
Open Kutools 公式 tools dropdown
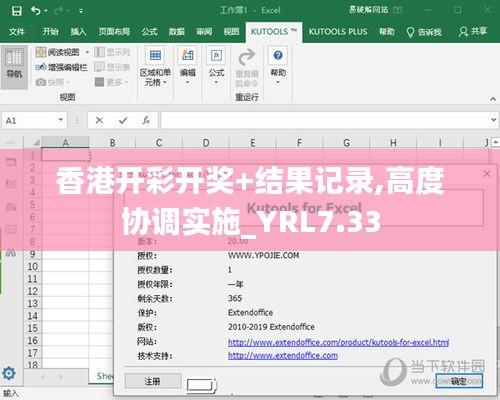216,65
